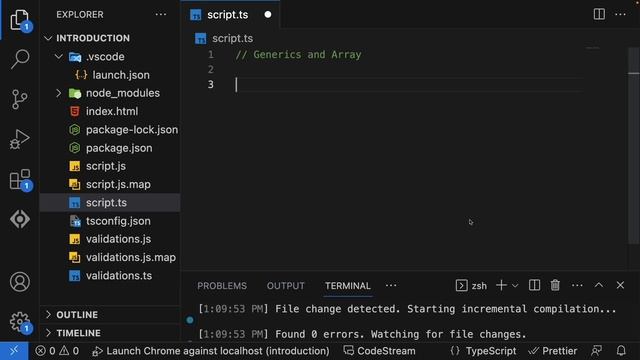640x360 pixels.
Task: Open terminal panel more actions ellipsis
Action: coord(577,285)
